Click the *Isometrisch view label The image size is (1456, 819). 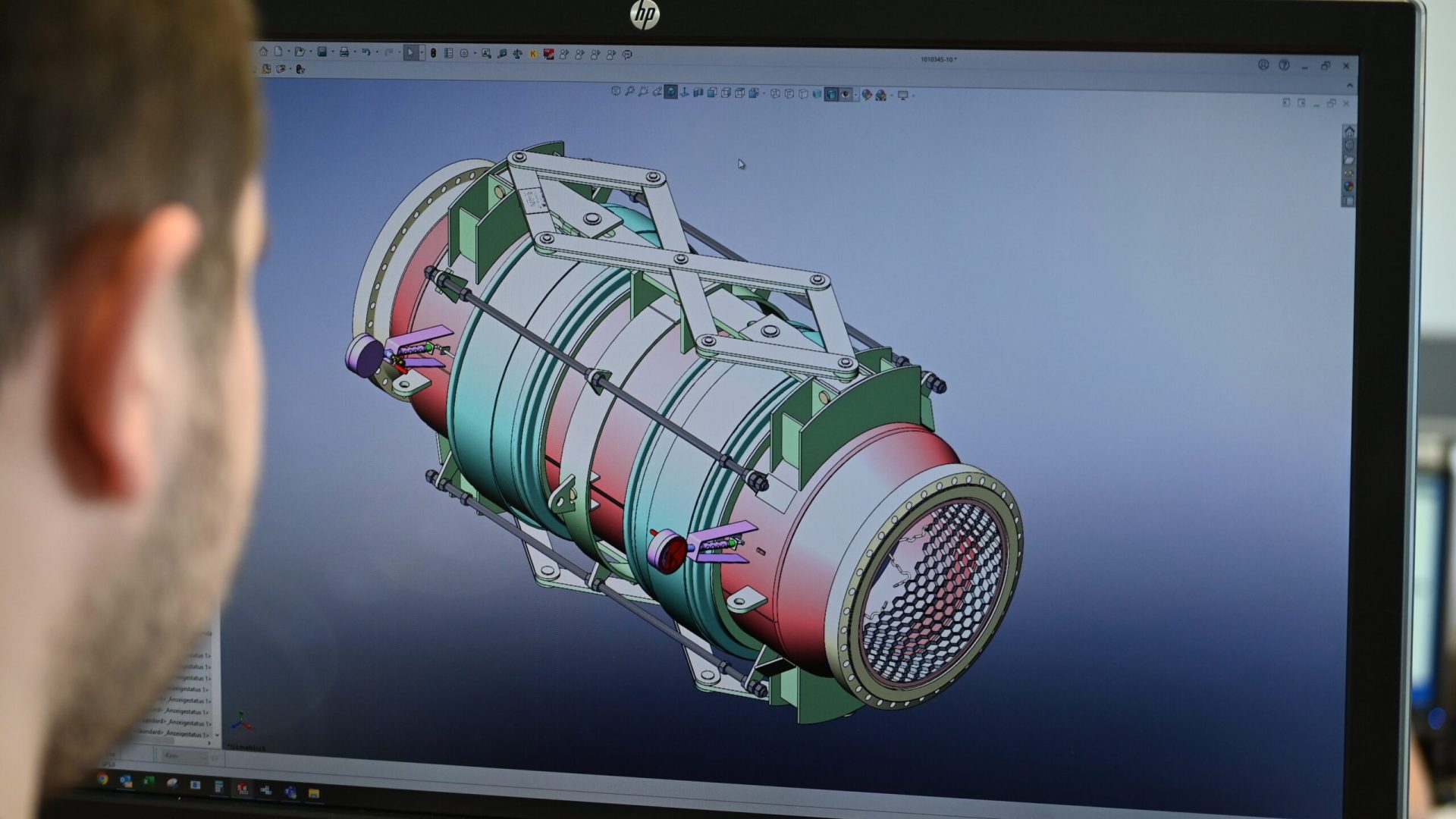pos(246,748)
